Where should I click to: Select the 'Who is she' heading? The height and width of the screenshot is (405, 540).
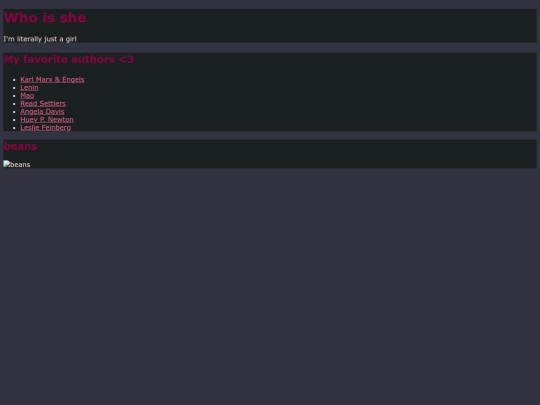pyautogui.click(x=45, y=18)
